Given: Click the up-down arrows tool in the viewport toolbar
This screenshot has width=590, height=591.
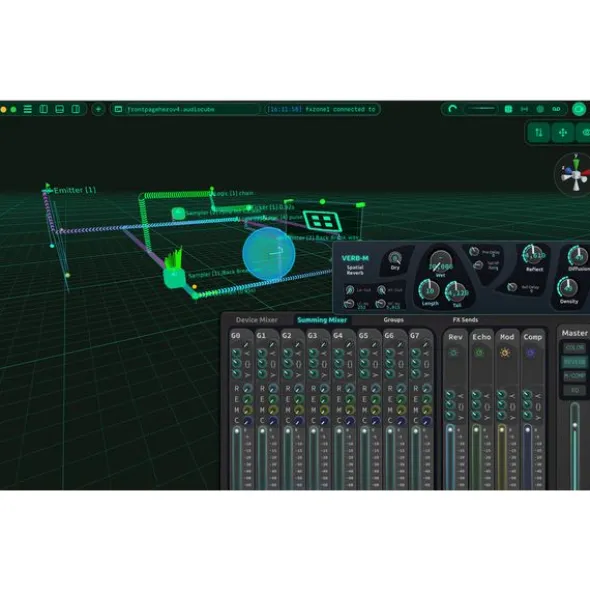Looking at the screenshot, I should (x=539, y=132).
